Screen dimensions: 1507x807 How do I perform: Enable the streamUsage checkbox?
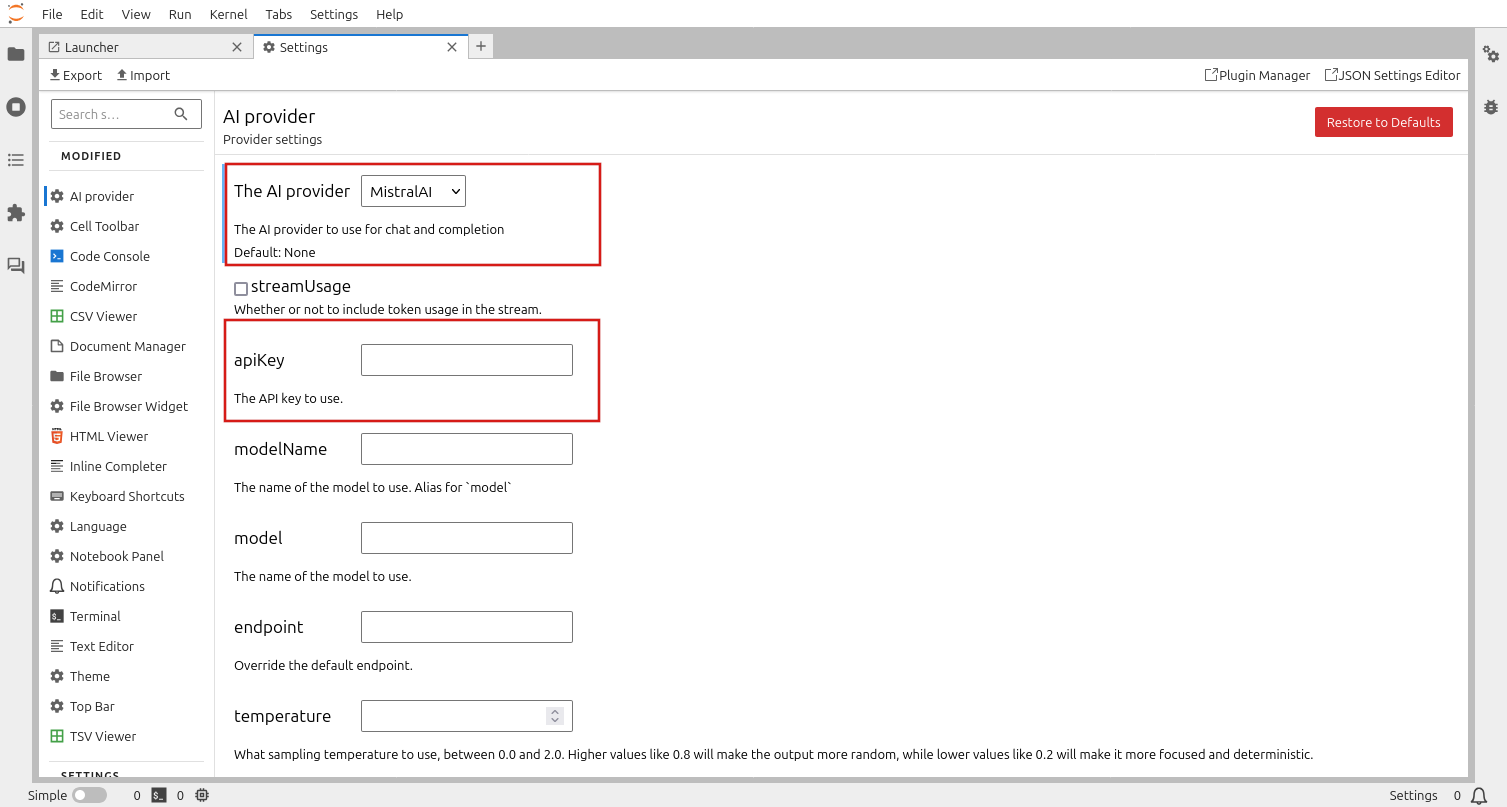click(x=241, y=289)
